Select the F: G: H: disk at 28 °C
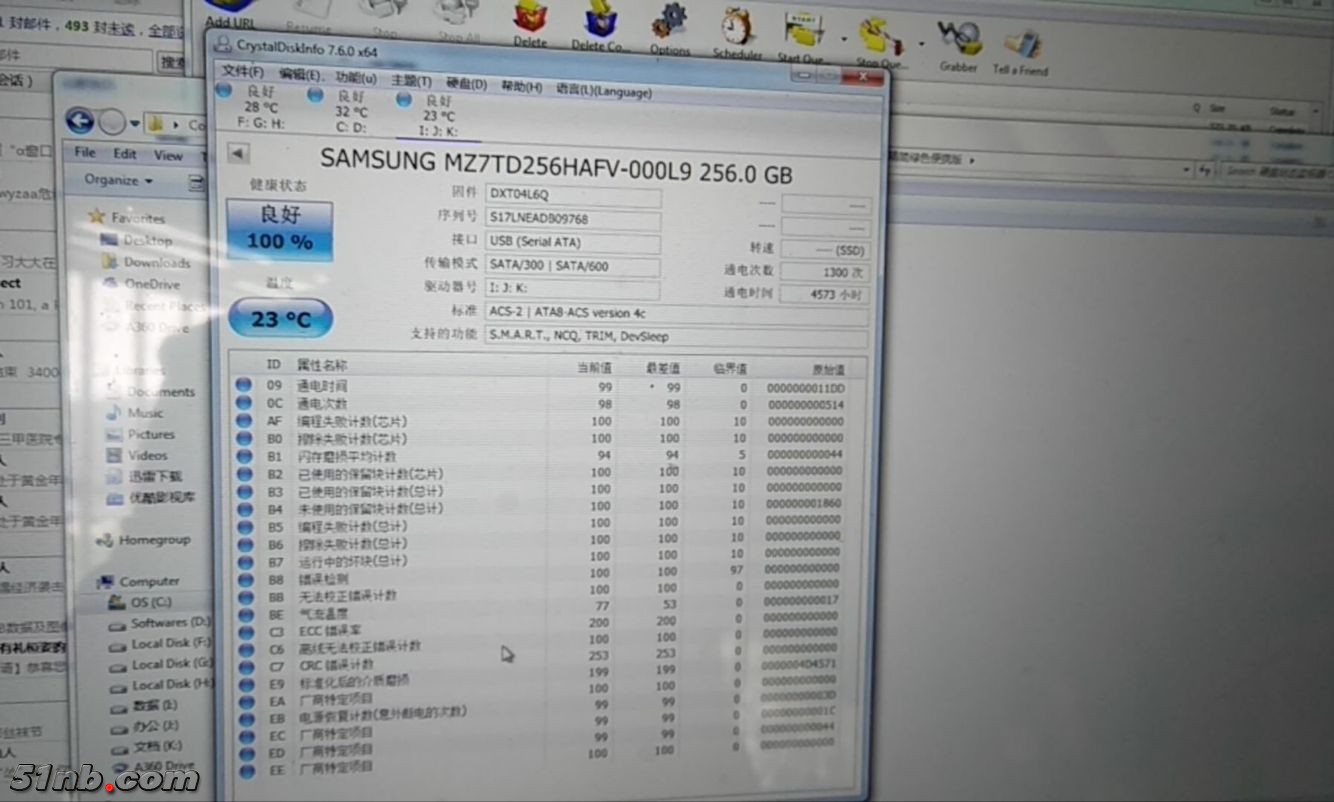This screenshot has height=802, width=1334. 260,108
